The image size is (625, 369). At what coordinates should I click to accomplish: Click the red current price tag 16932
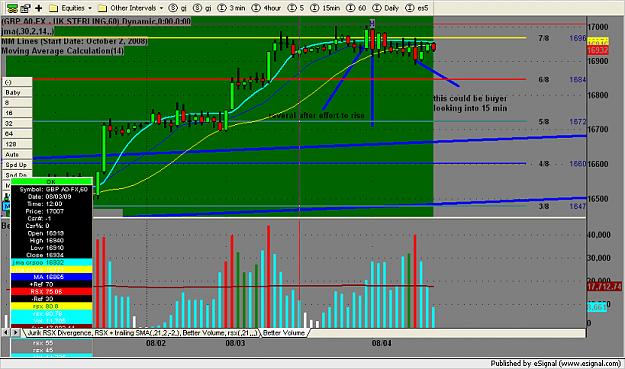pos(597,50)
